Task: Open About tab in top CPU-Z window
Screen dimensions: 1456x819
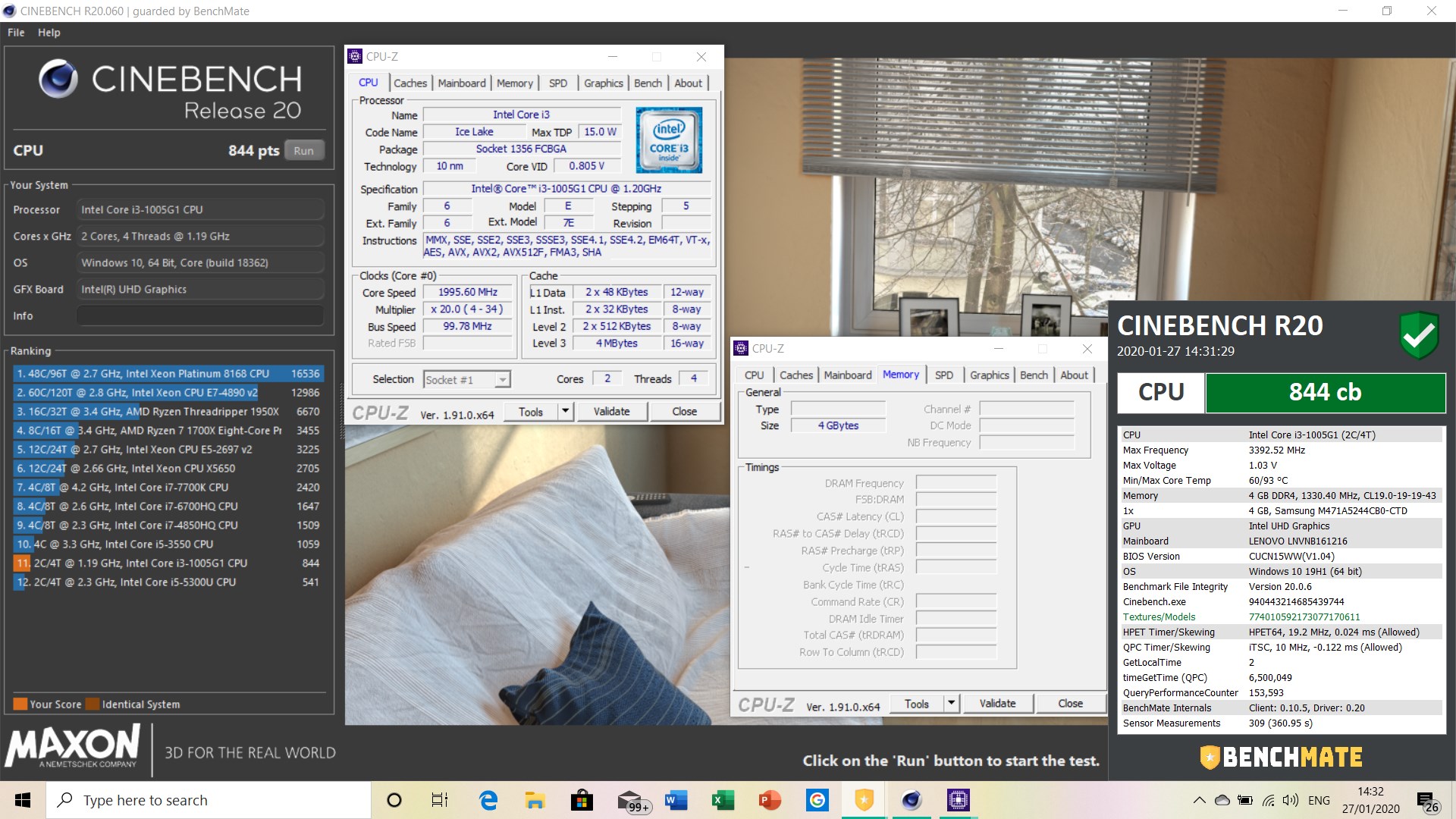Action: click(x=689, y=83)
